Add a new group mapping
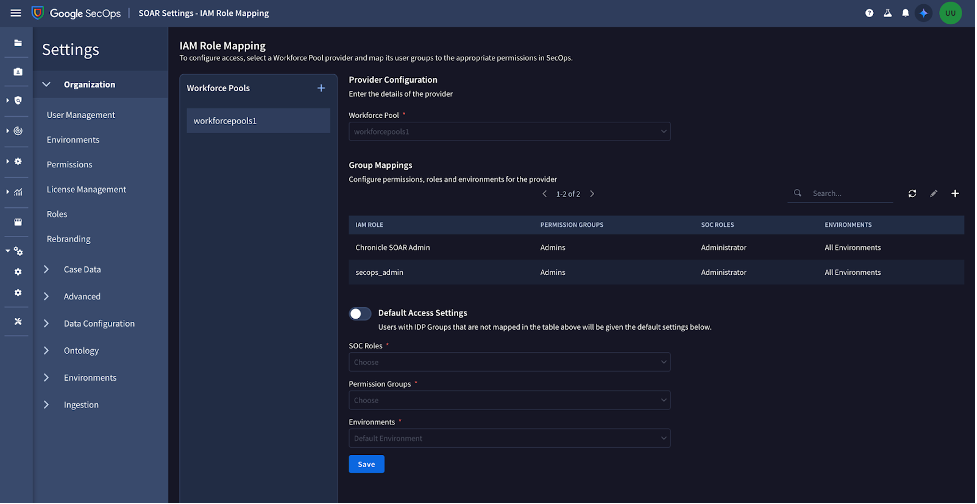 coord(955,193)
